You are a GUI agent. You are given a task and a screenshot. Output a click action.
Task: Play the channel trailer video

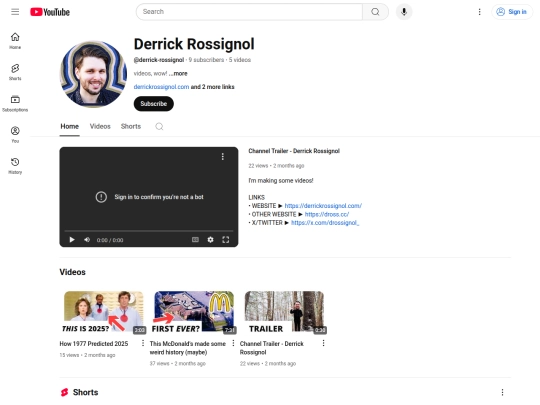click(72, 240)
